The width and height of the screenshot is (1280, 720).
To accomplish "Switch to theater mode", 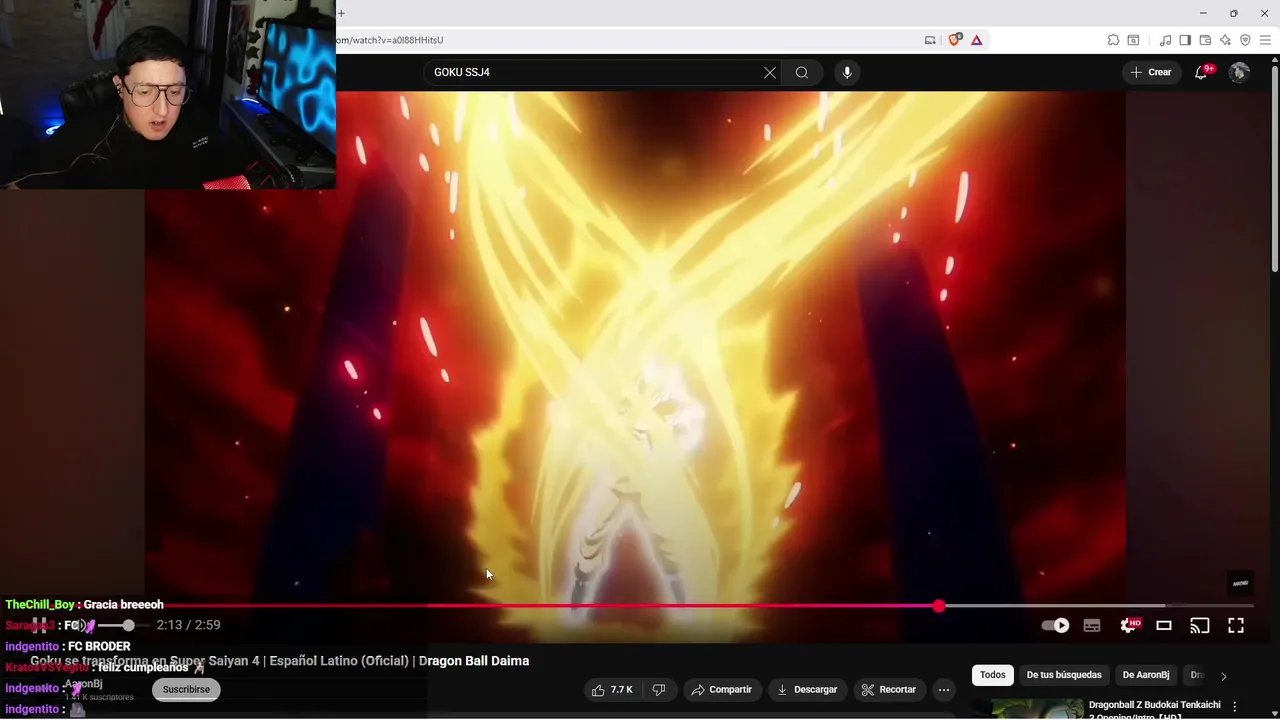I will (1164, 625).
